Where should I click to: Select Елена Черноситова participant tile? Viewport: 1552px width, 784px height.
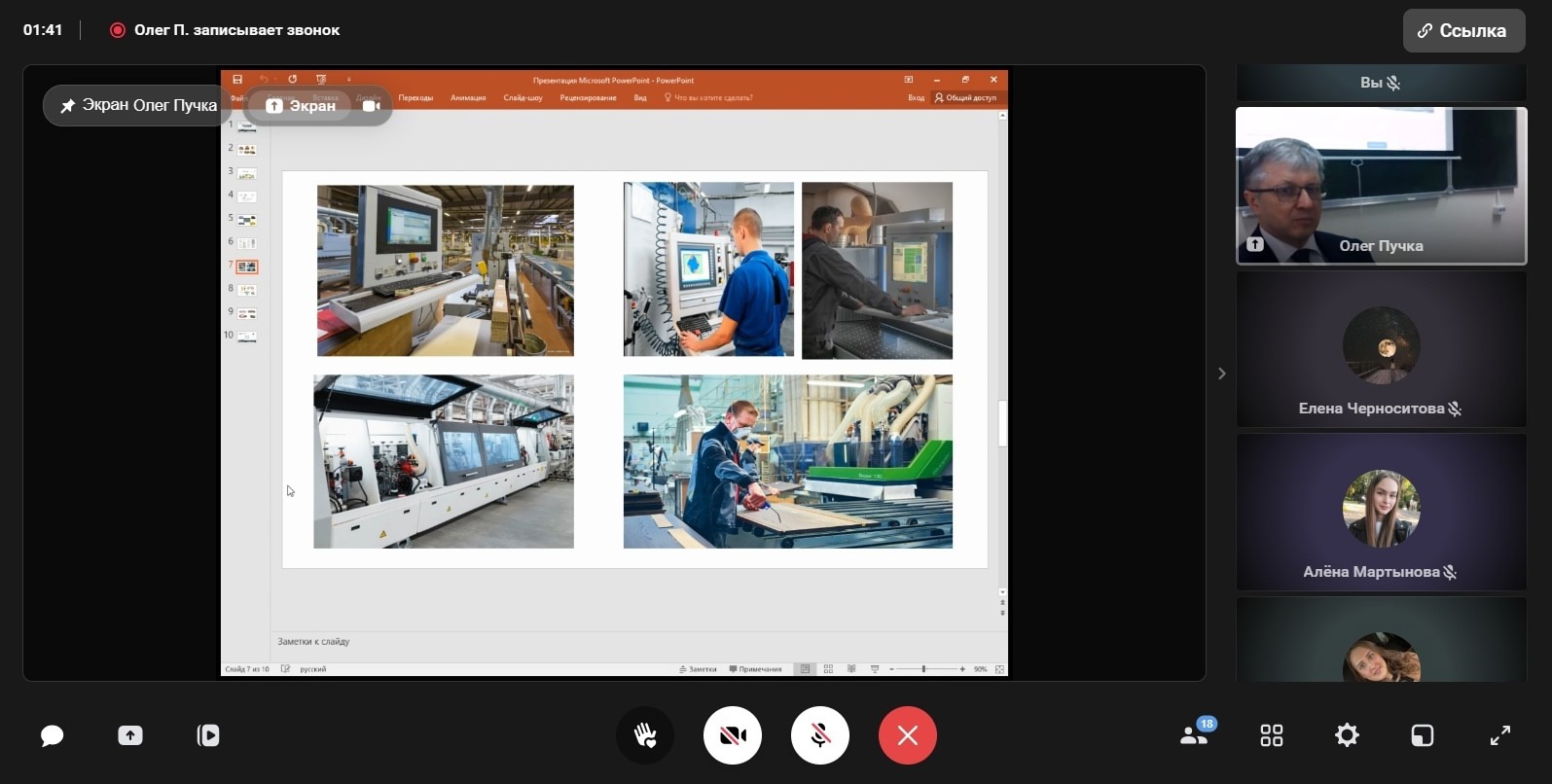(1381, 349)
